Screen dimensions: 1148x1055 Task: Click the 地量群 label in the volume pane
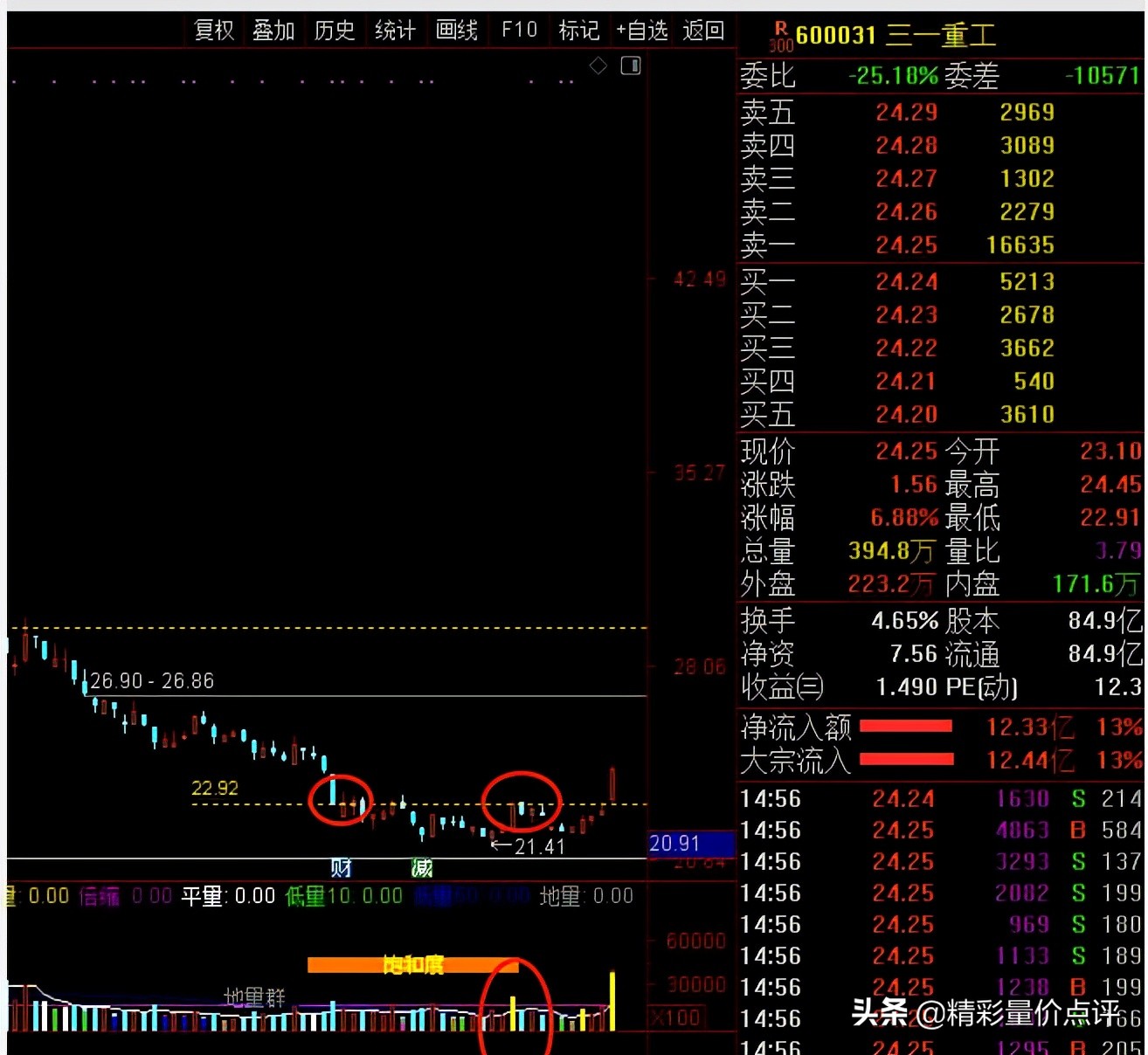(252, 996)
